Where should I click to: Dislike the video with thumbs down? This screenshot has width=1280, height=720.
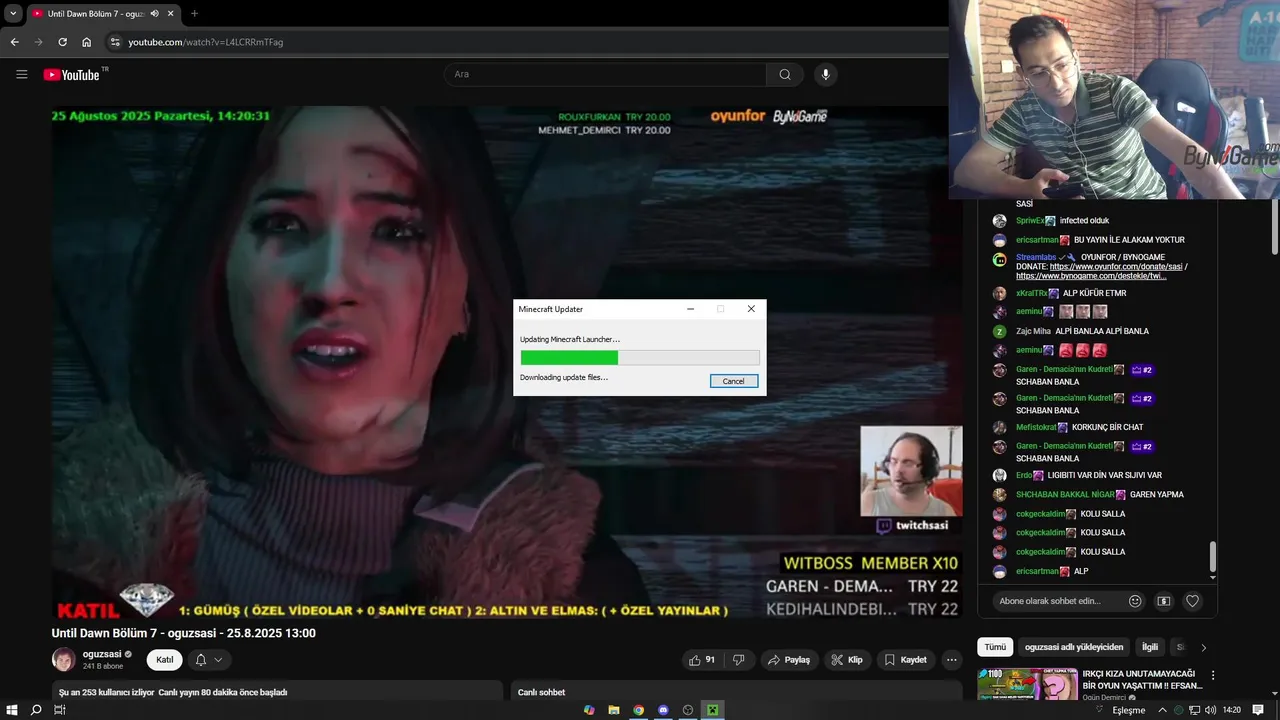pyautogui.click(x=739, y=660)
